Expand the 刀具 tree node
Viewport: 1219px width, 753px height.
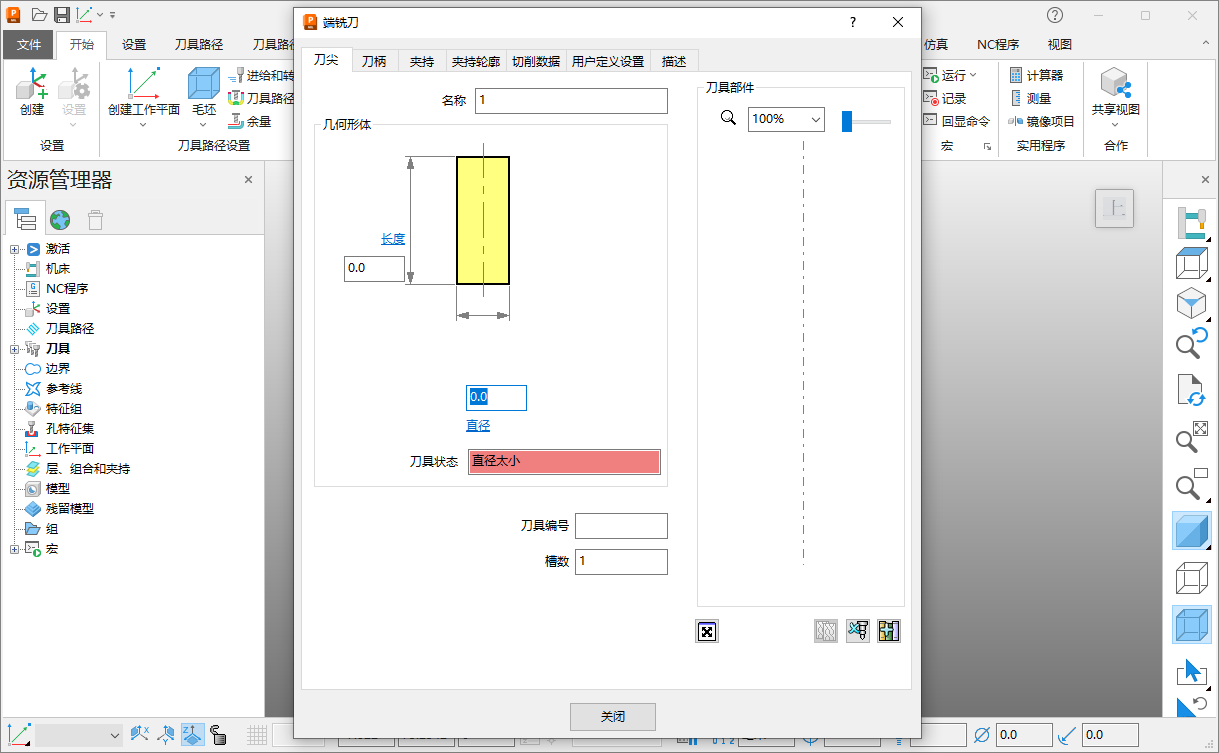click(x=15, y=349)
